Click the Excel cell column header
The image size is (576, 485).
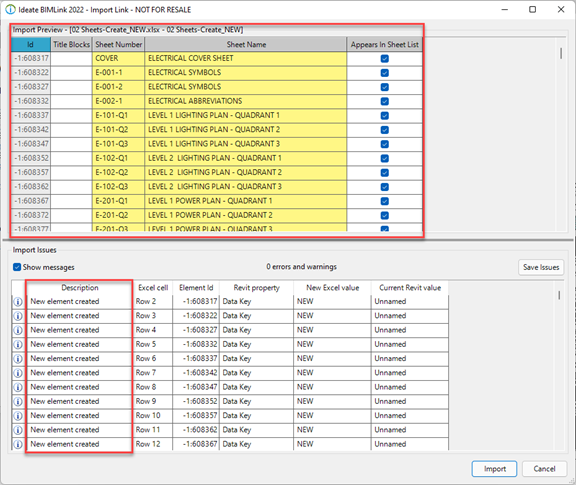click(x=153, y=288)
